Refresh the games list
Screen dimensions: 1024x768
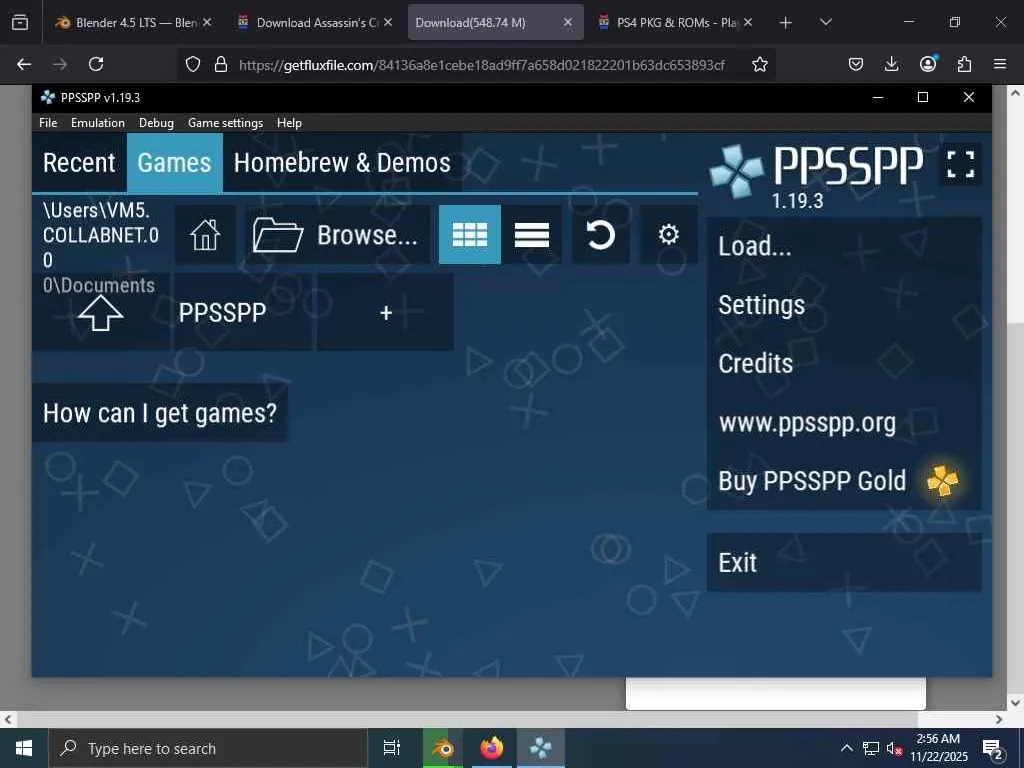click(x=600, y=234)
